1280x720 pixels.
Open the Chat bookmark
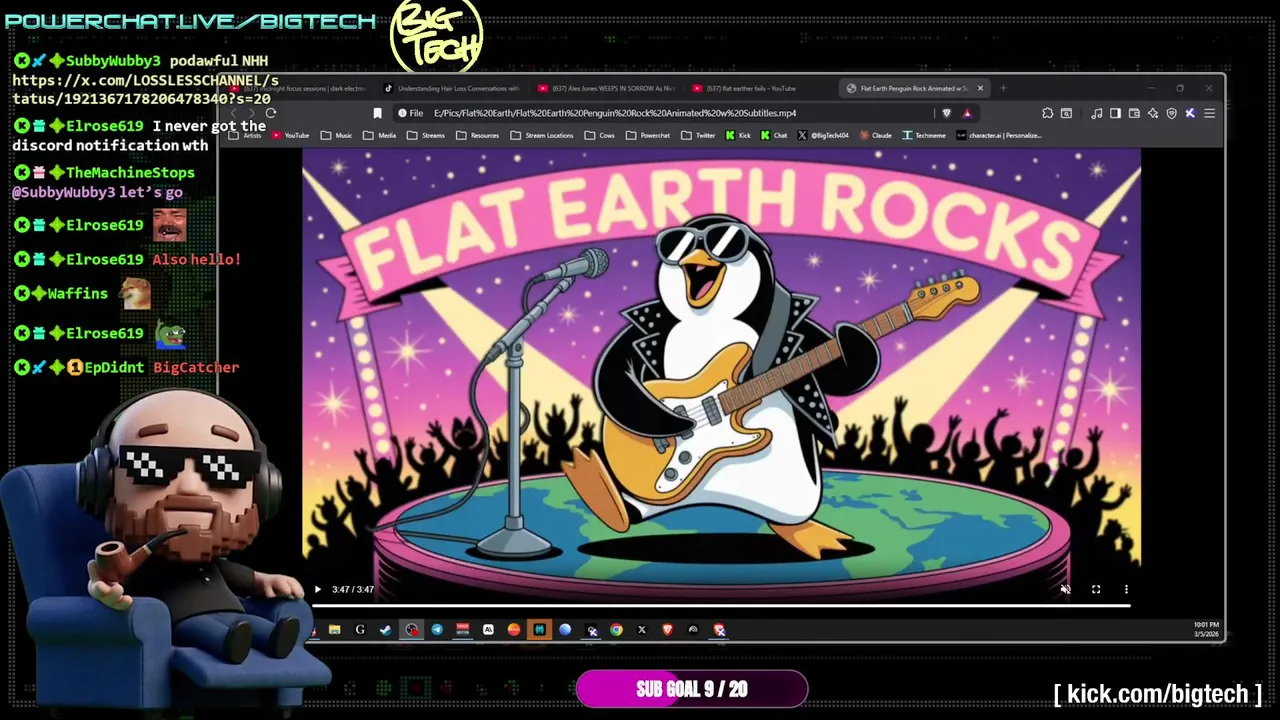pyautogui.click(x=773, y=135)
